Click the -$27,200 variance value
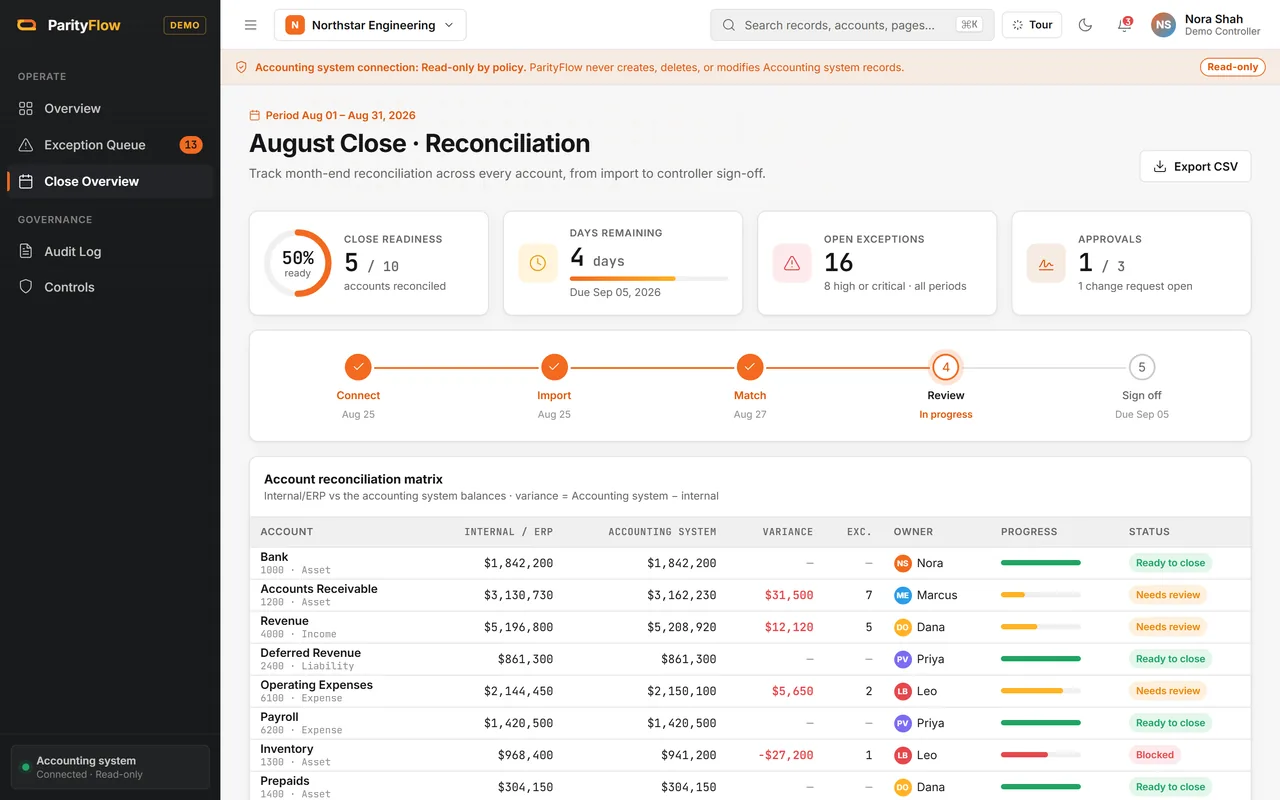The image size is (1280, 800). point(785,755)
